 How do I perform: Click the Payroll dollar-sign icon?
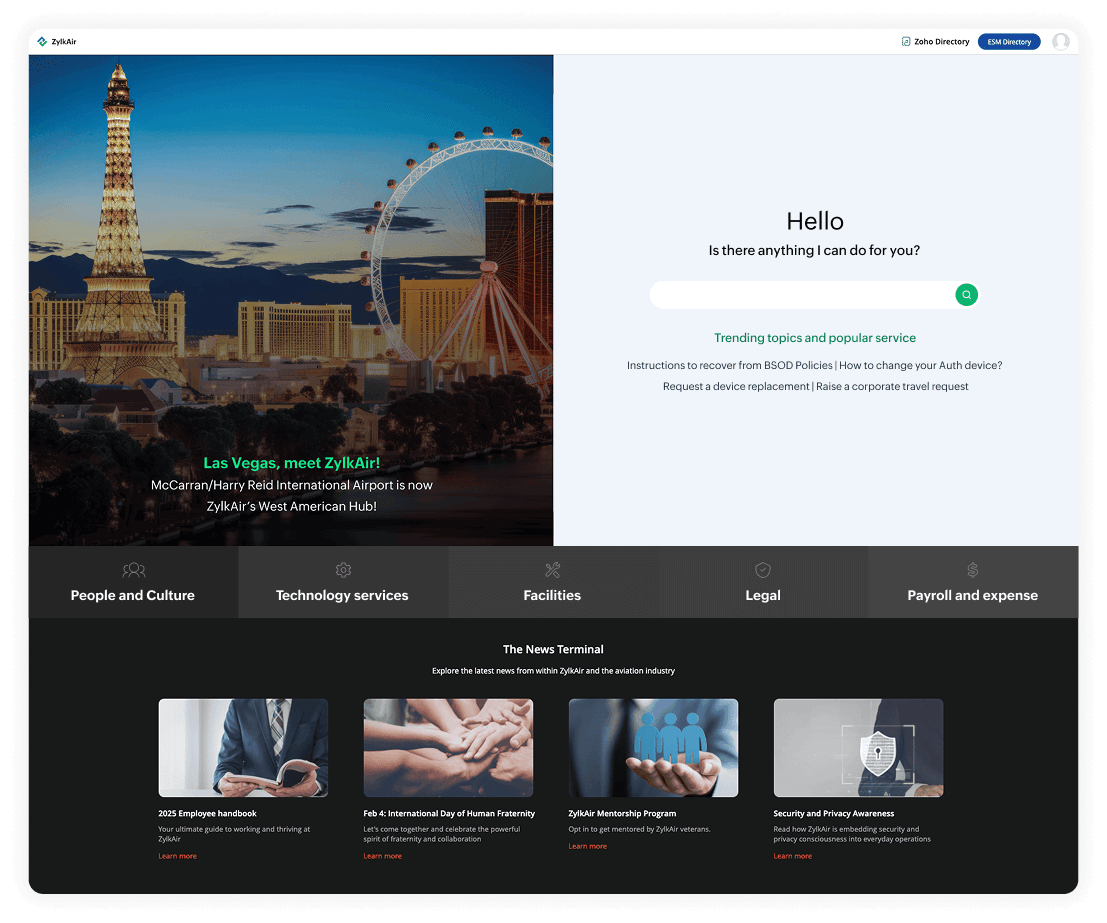(972, 569)
